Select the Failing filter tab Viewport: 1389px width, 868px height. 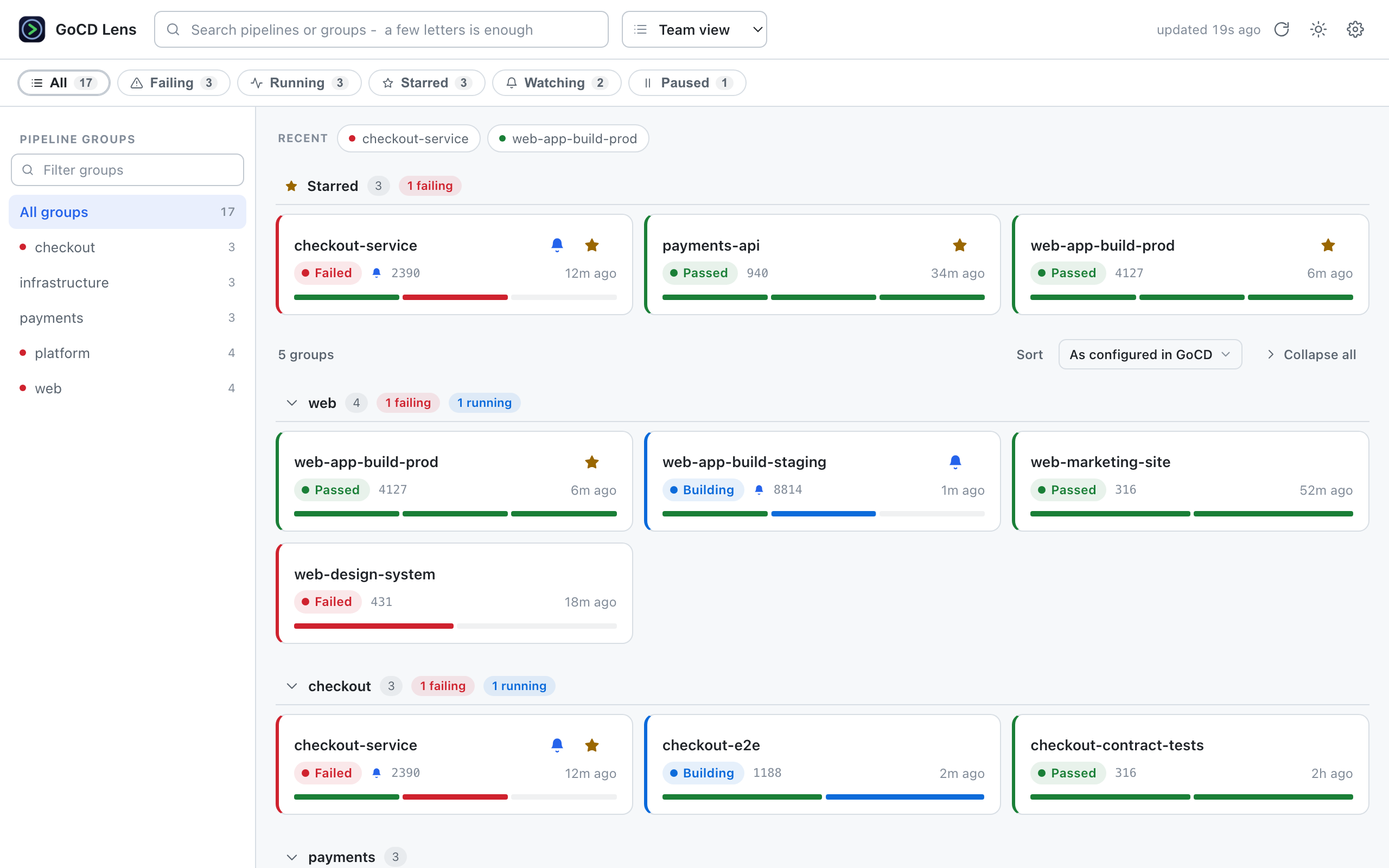point(173,82)
